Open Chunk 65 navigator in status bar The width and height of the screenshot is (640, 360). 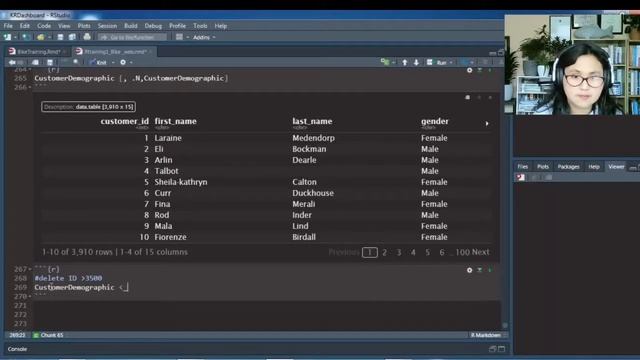point(49,335)
